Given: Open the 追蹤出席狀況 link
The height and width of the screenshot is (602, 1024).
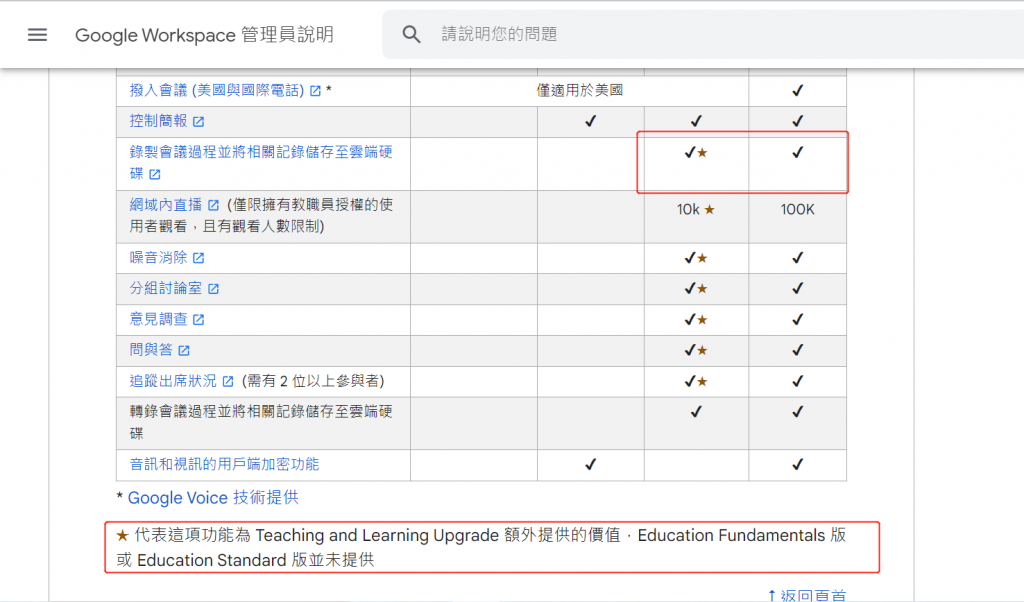Looking at the screenshot, I should [173, 381].
